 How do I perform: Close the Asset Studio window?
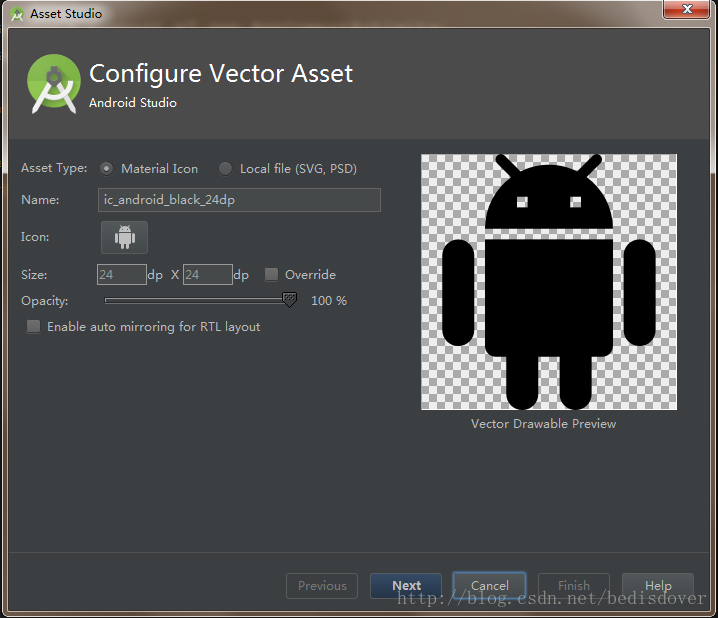[686, 9]
